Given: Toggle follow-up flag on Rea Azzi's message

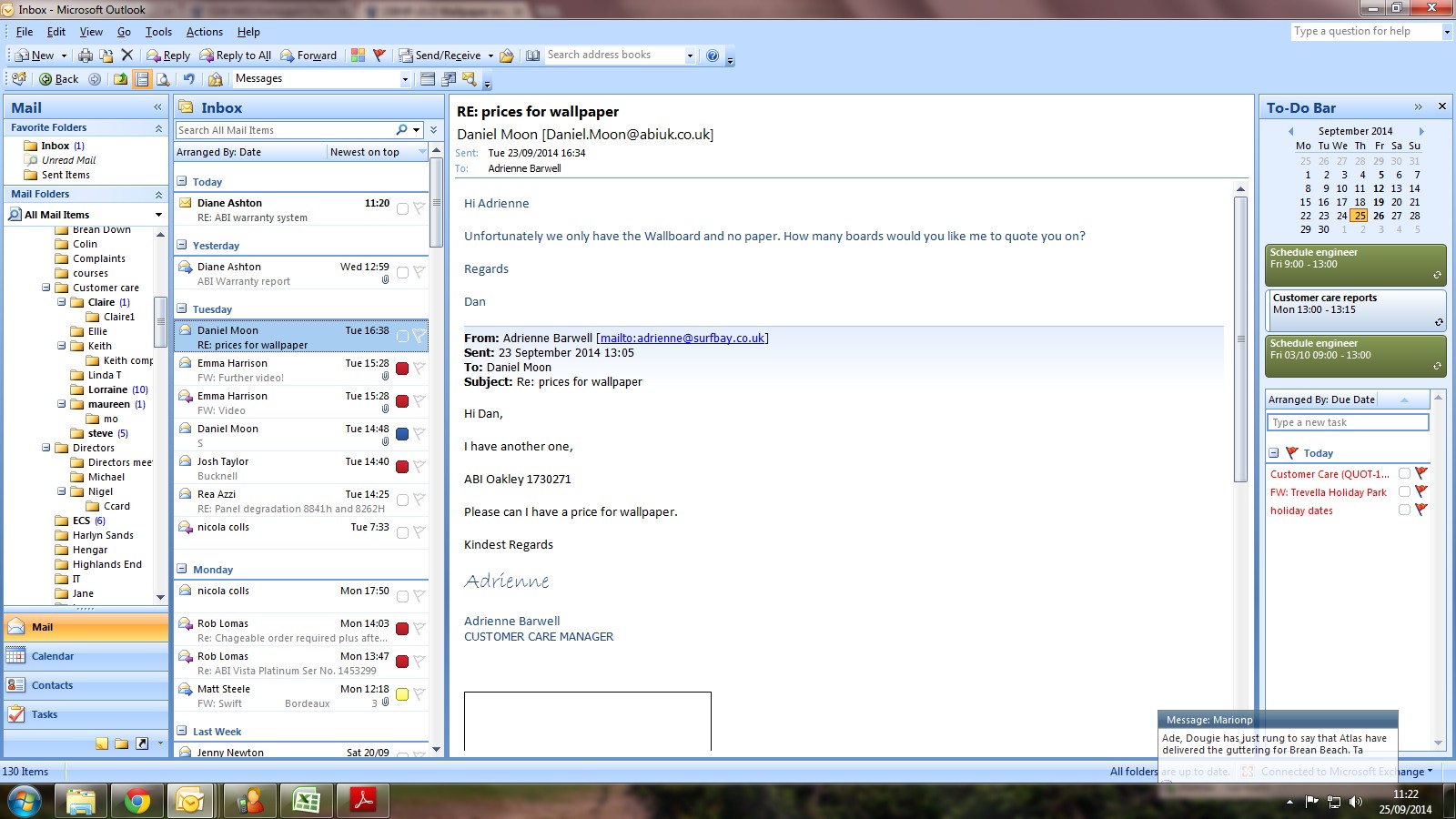Looking at the screenshot, I should (419, 500).
